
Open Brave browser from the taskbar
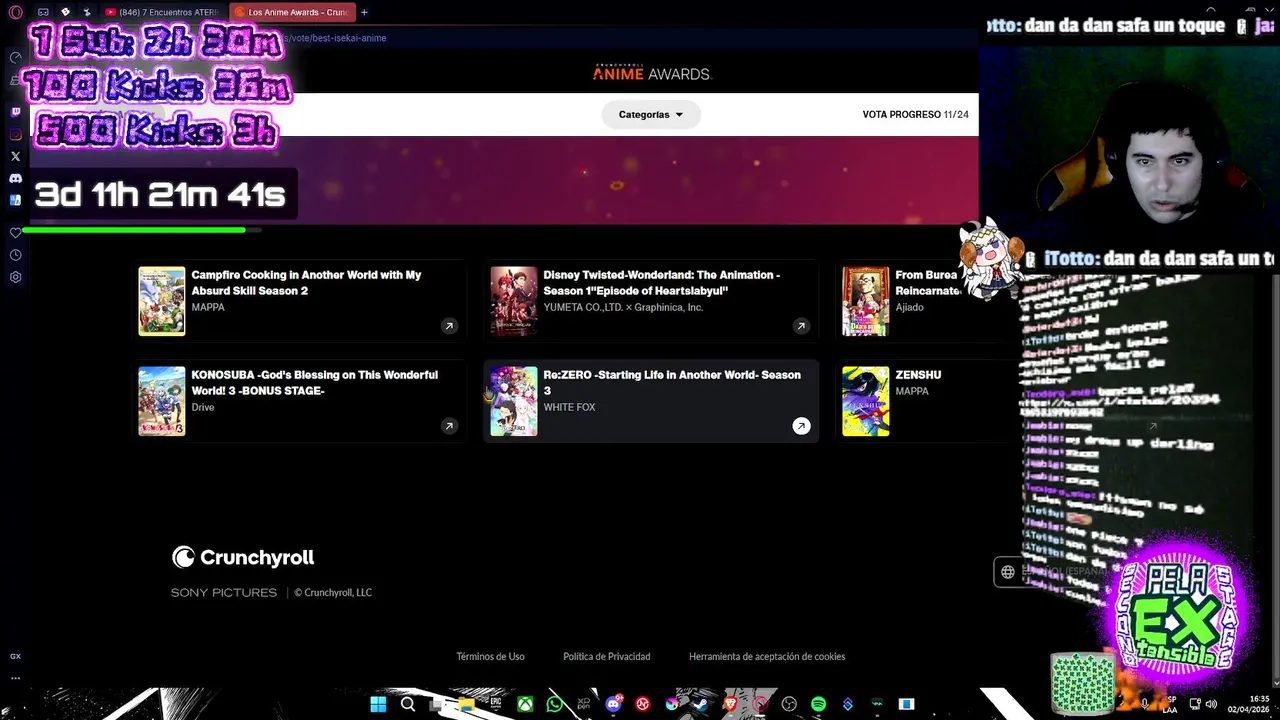coord(730,704)
